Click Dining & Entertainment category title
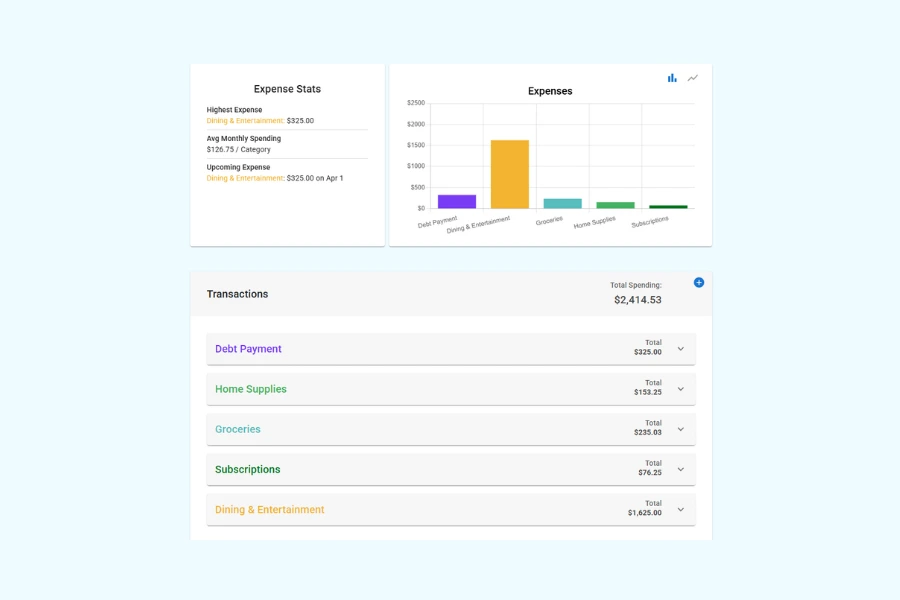This screenshot has height=600, width=900. [x=270, y=509]
